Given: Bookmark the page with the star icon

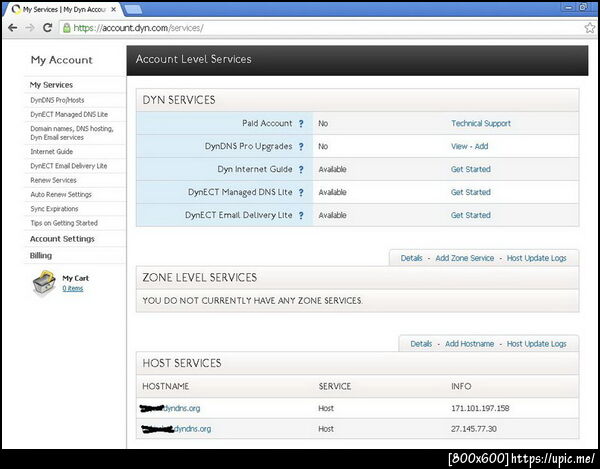Looking at the screenshot, I should (590, 28).
